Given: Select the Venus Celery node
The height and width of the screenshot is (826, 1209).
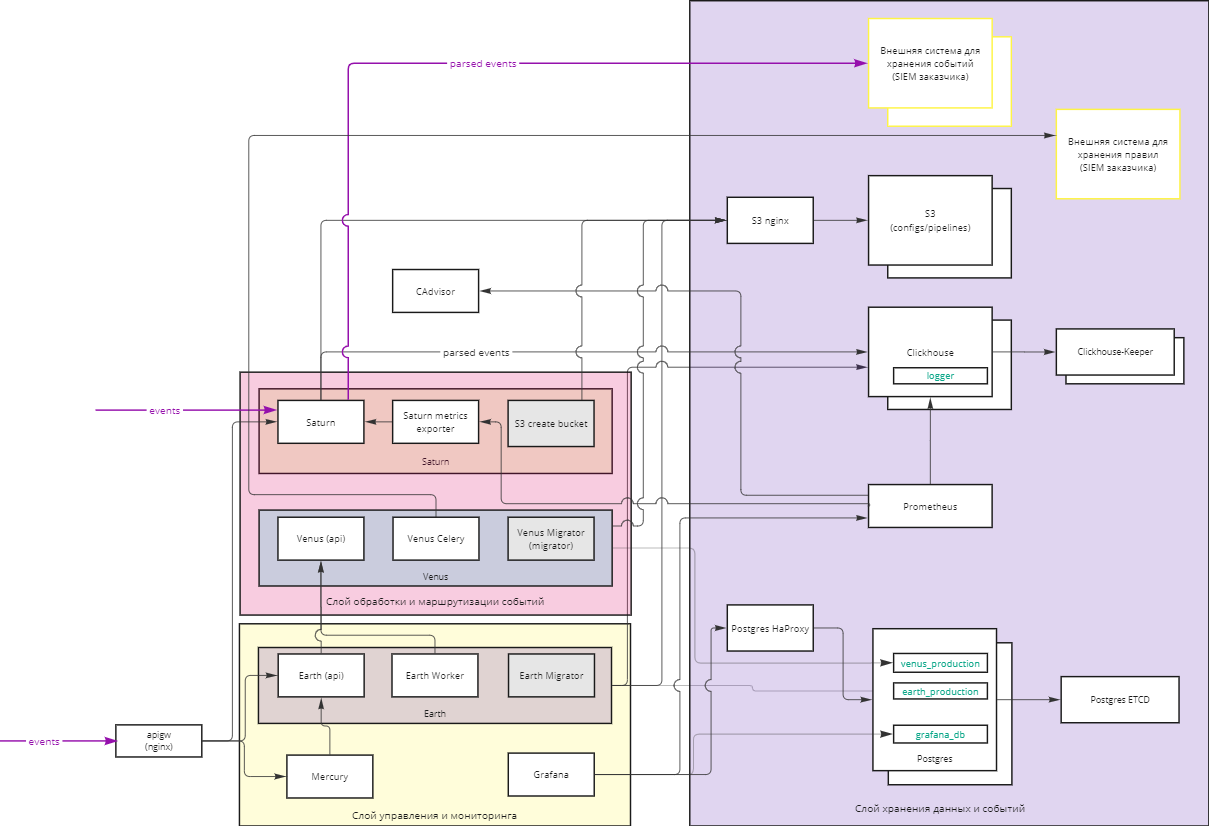Looking at the screenshot, I should (436, 538).
